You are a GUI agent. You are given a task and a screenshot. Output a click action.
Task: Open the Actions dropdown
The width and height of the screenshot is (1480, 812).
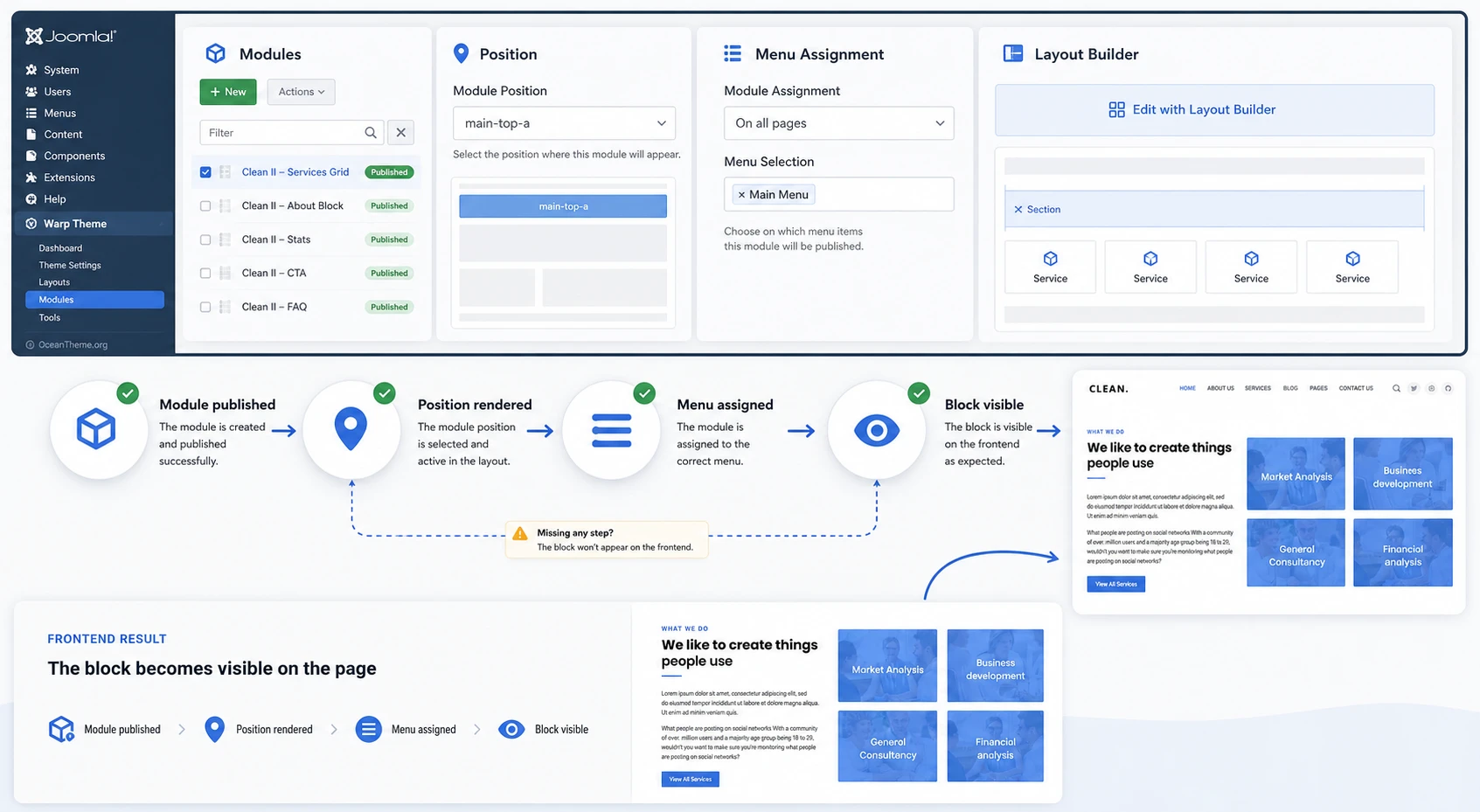(x=302, y=92)
